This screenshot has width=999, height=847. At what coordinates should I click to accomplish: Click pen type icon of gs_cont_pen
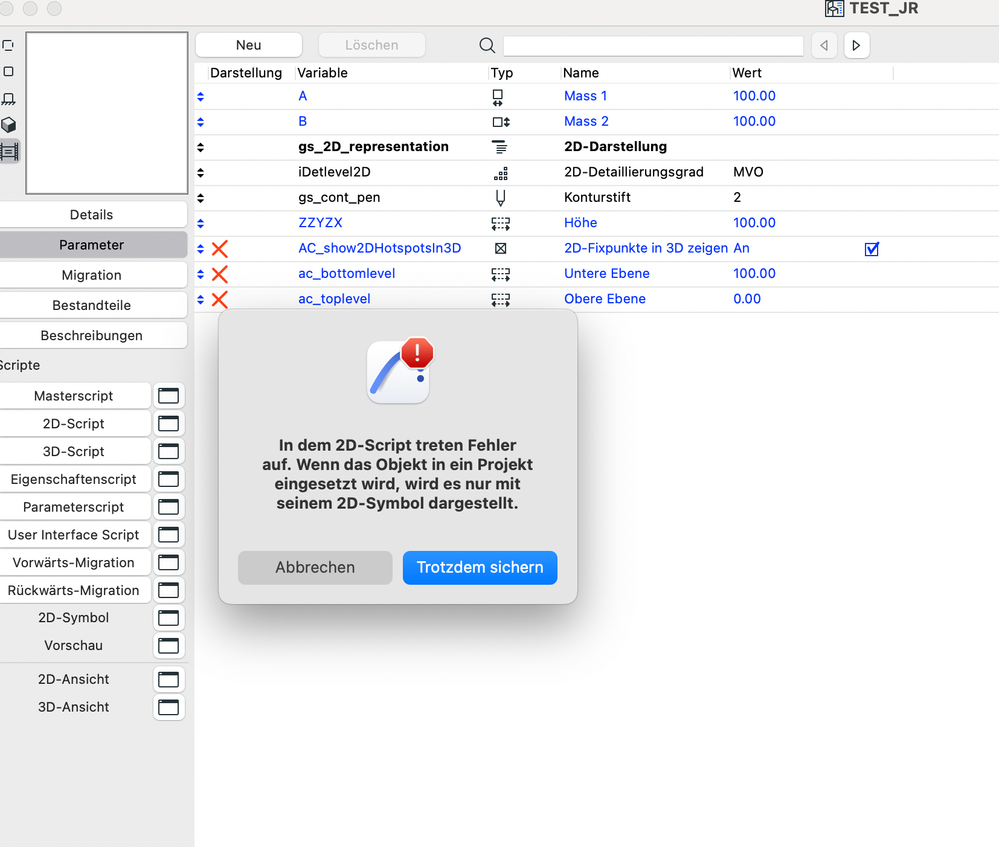(501, 198)
